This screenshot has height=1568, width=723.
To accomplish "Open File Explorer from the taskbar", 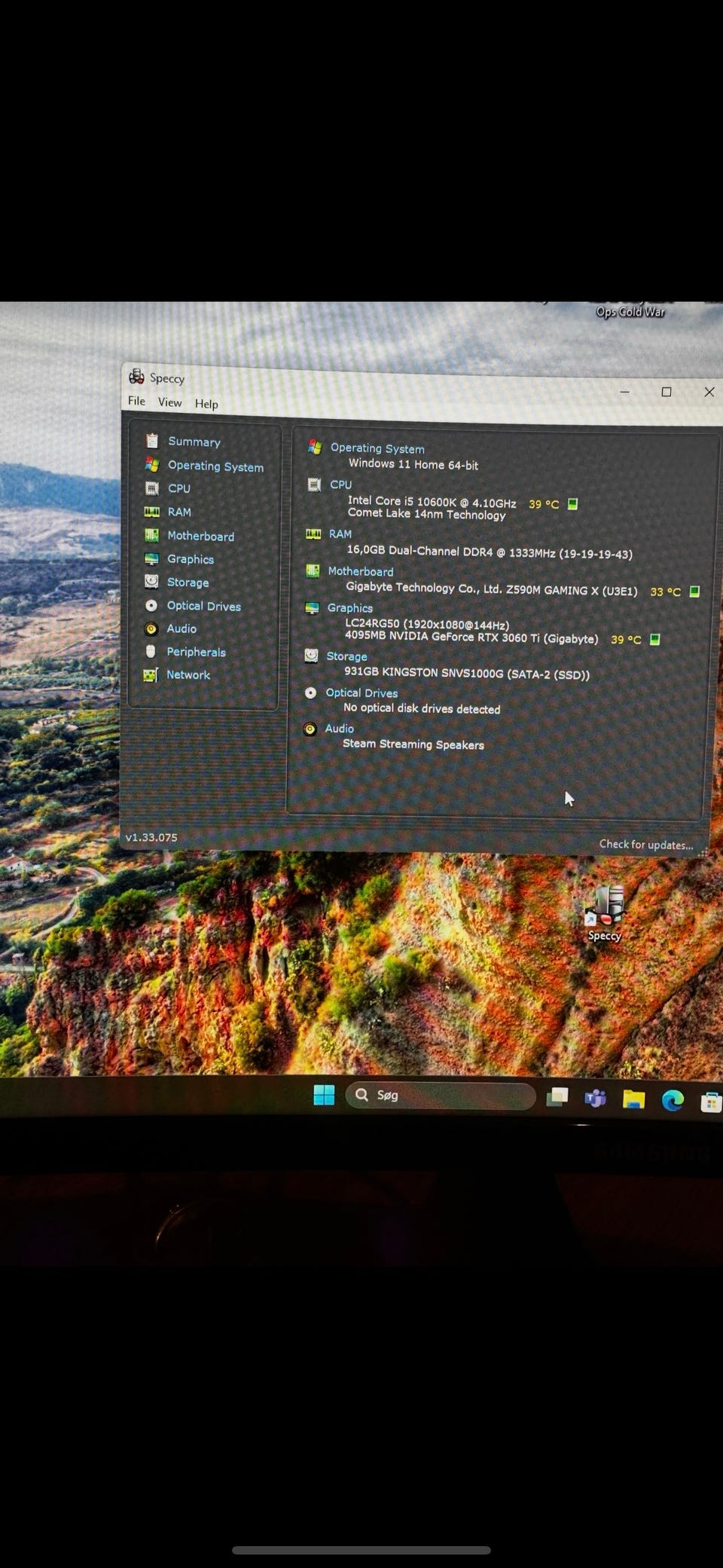I will point(633,1100).
